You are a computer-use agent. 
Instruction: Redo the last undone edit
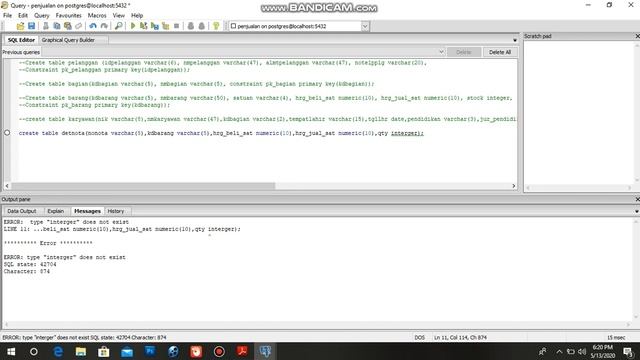pyautogui.click(x=104, y=26)
